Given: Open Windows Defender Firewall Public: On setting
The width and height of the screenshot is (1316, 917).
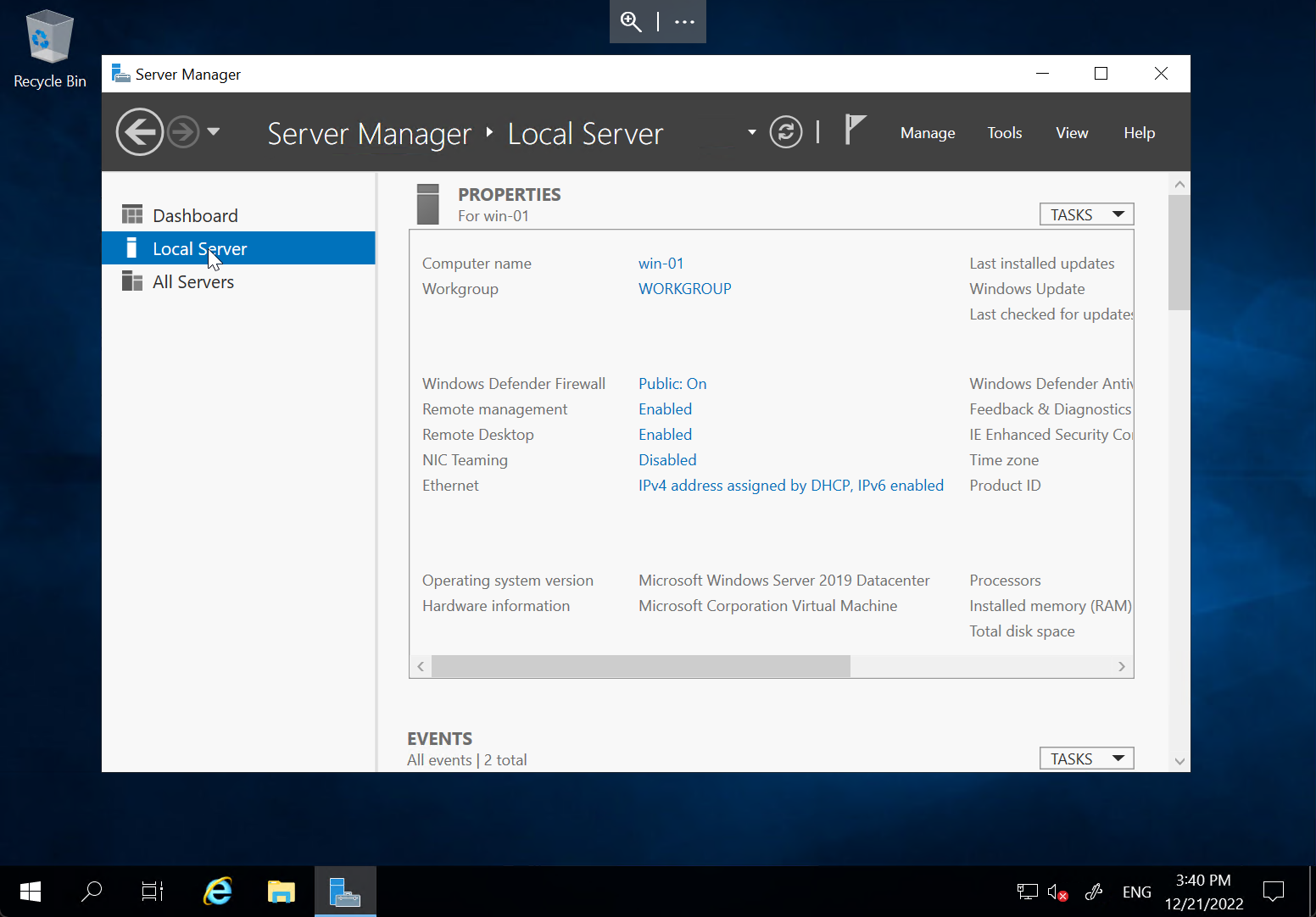Looking at the screenshot, I should (672, 383).
